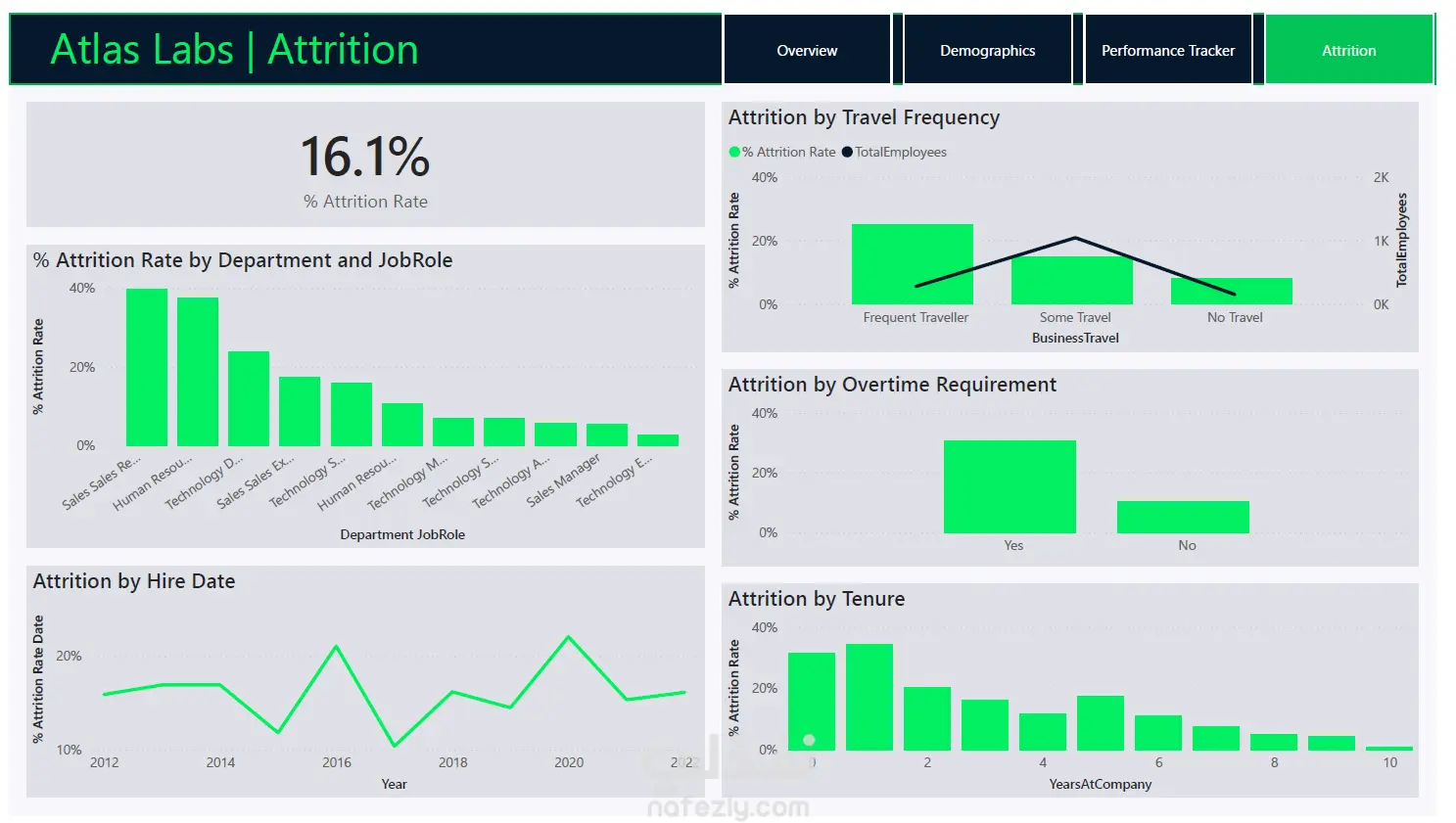Switch to the Demographics page
The image size is (1456, 823).
tap(987, 50)
